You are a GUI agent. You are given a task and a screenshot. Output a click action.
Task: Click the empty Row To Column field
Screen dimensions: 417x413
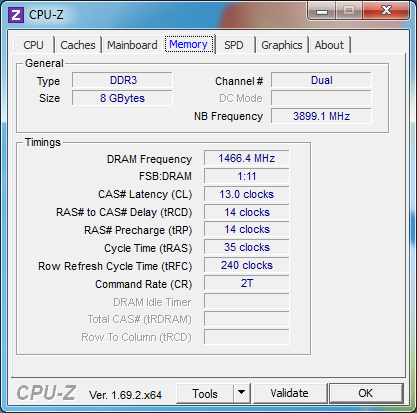[247, 337]
